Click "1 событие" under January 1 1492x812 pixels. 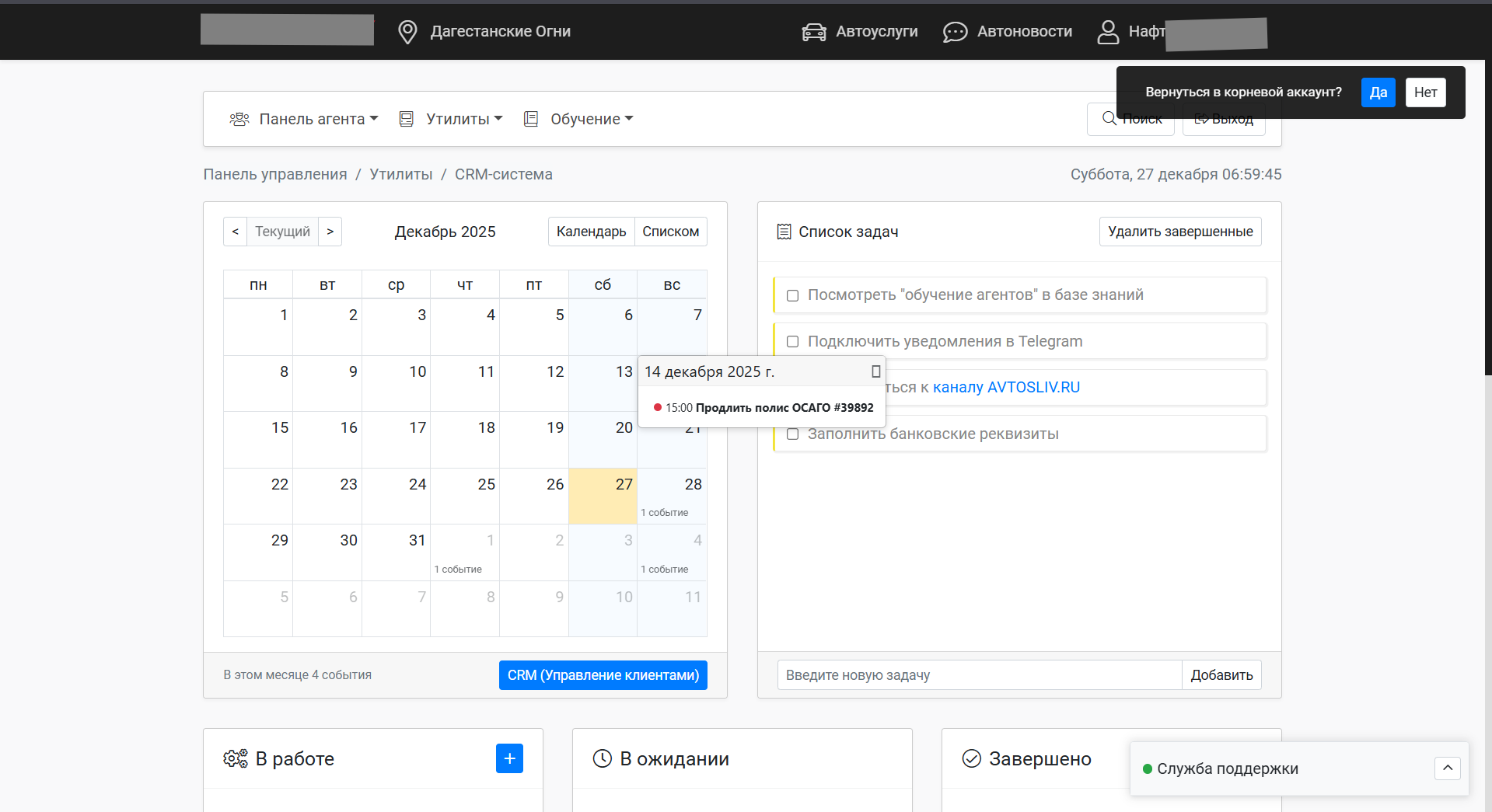tap(458, 570)
